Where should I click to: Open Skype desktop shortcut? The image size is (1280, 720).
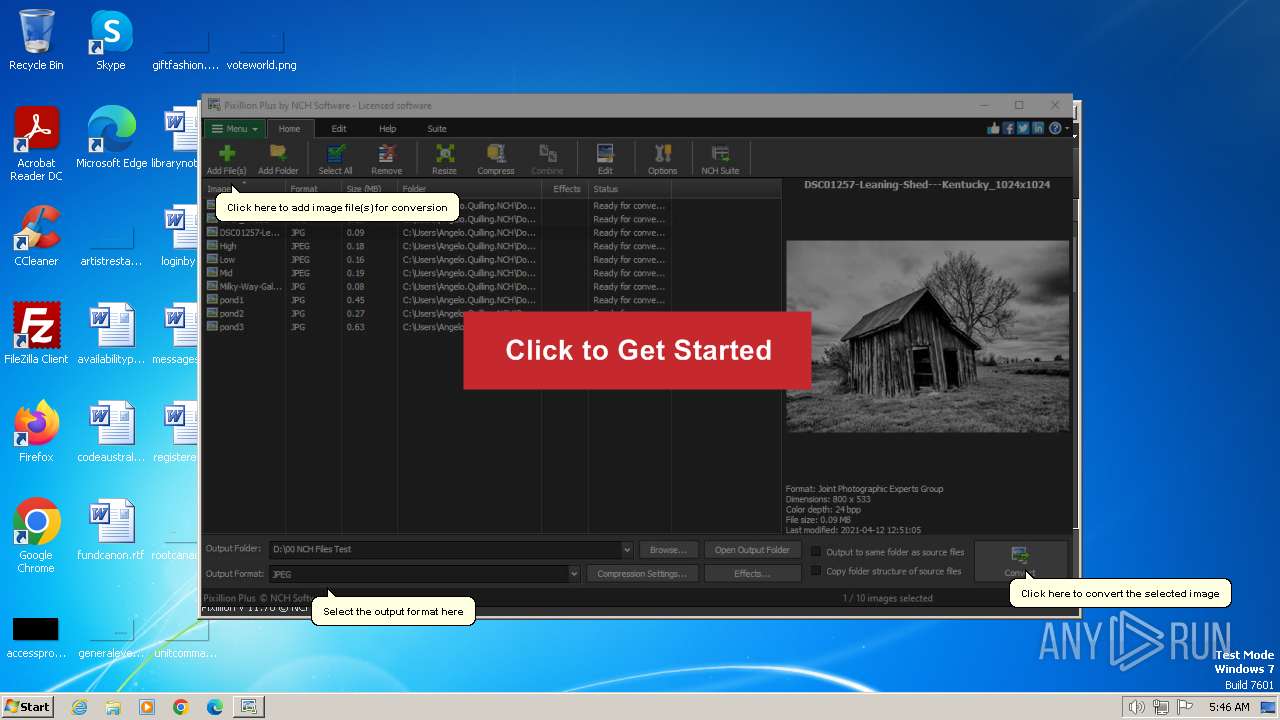pos(110,40)
